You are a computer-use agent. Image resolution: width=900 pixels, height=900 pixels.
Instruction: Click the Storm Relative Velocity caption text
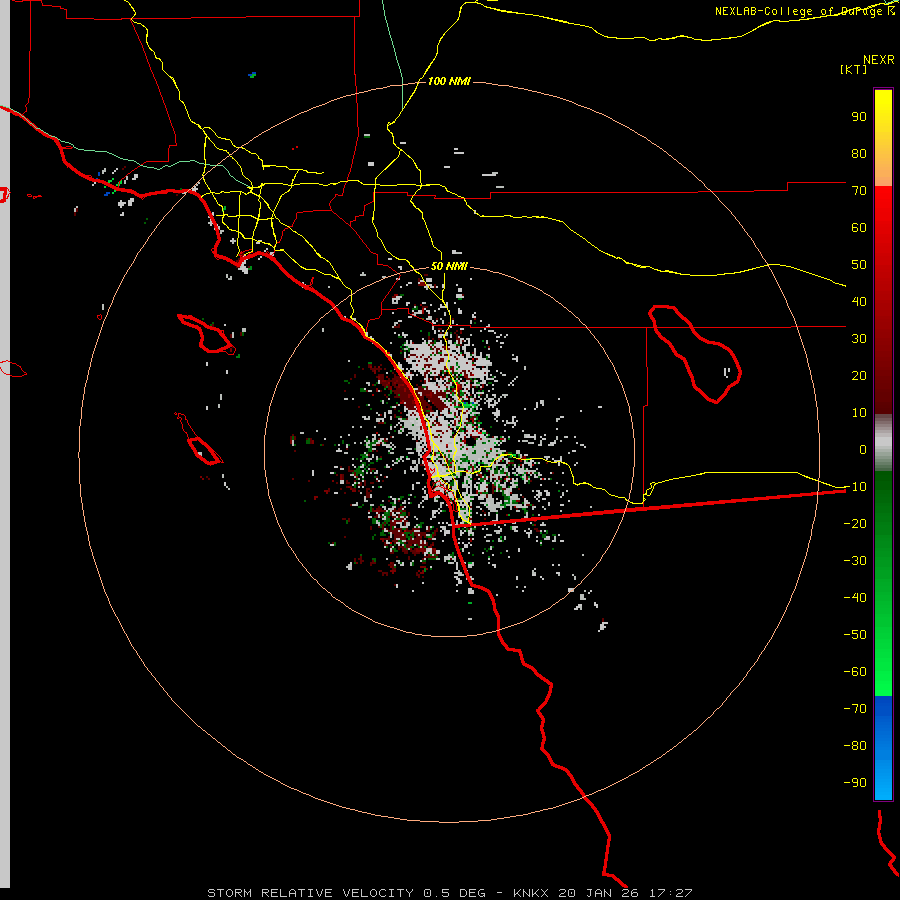pos(449,893)
